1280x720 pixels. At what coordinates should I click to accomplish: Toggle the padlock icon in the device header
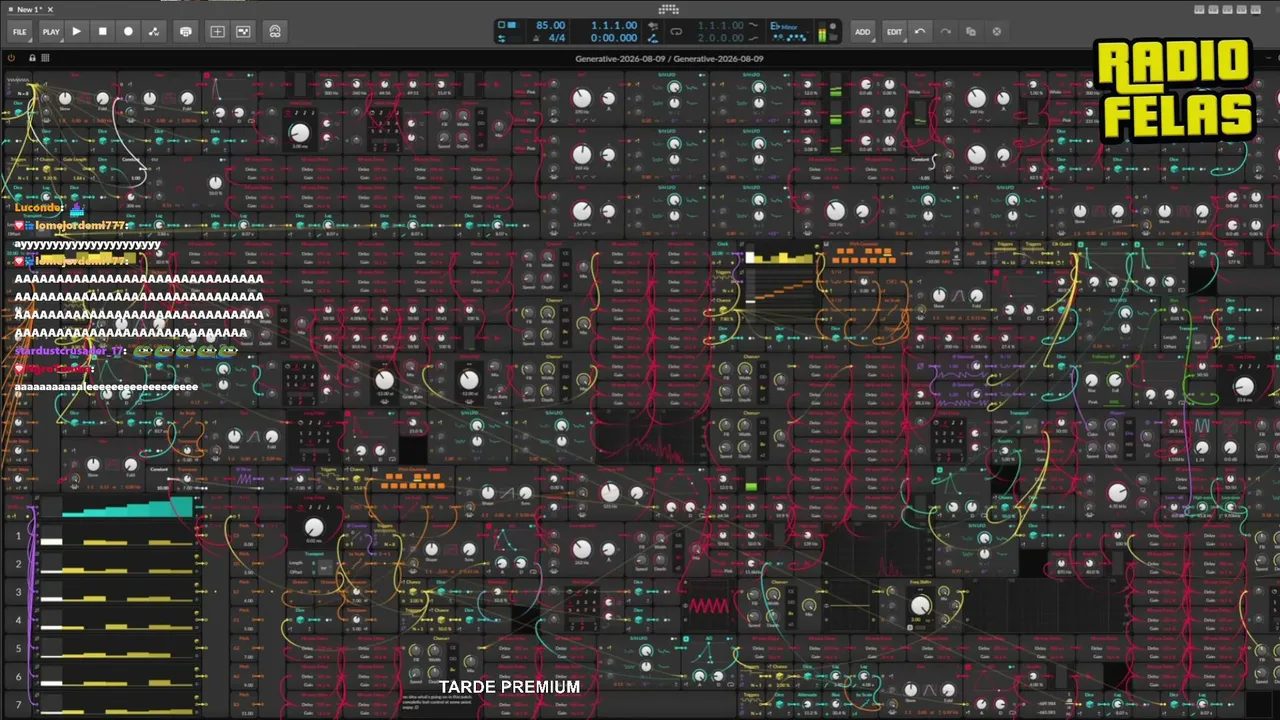[32, 59]
